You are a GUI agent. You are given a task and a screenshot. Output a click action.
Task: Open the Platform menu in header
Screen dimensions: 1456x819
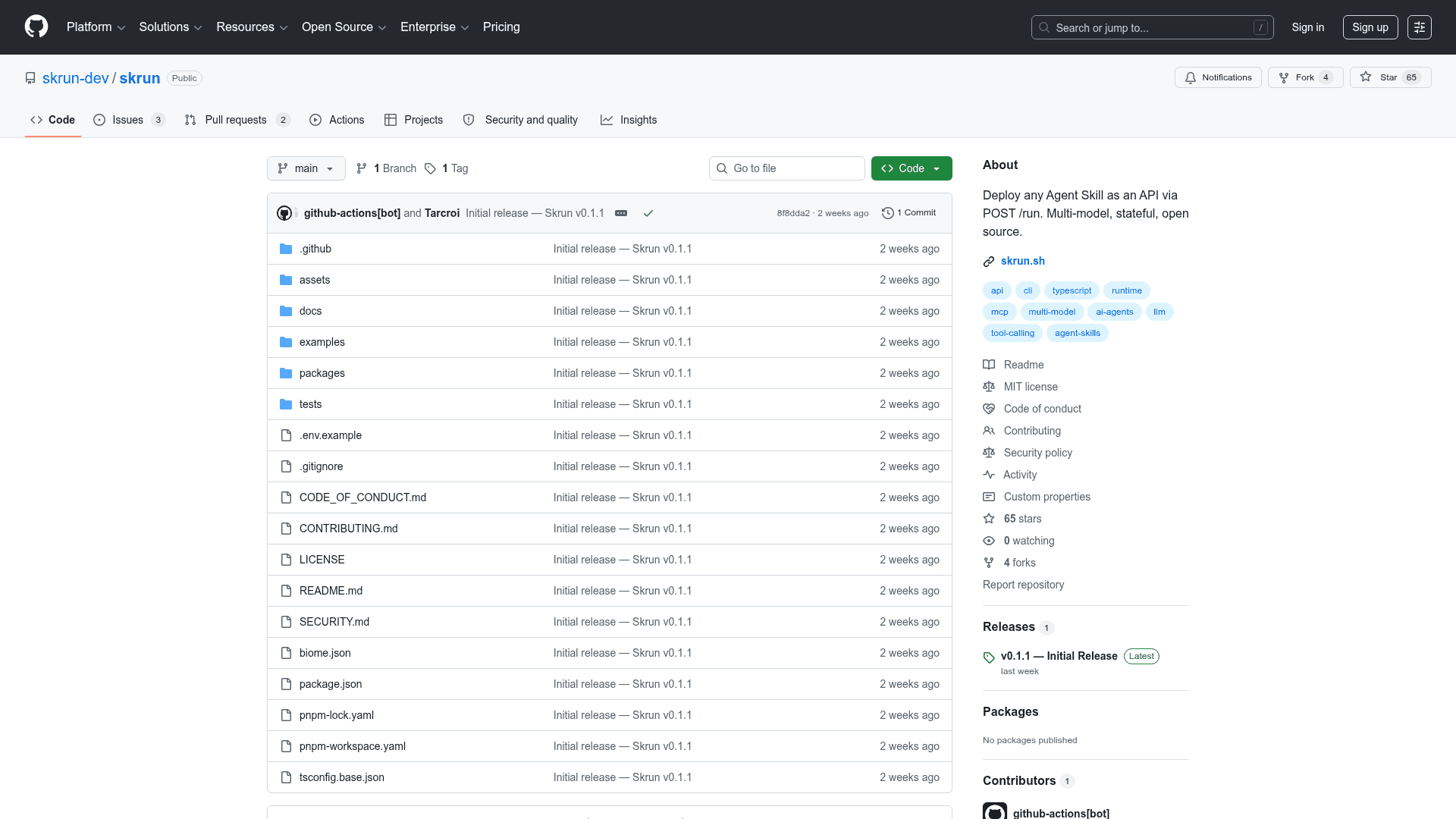(x=96, y=27)
